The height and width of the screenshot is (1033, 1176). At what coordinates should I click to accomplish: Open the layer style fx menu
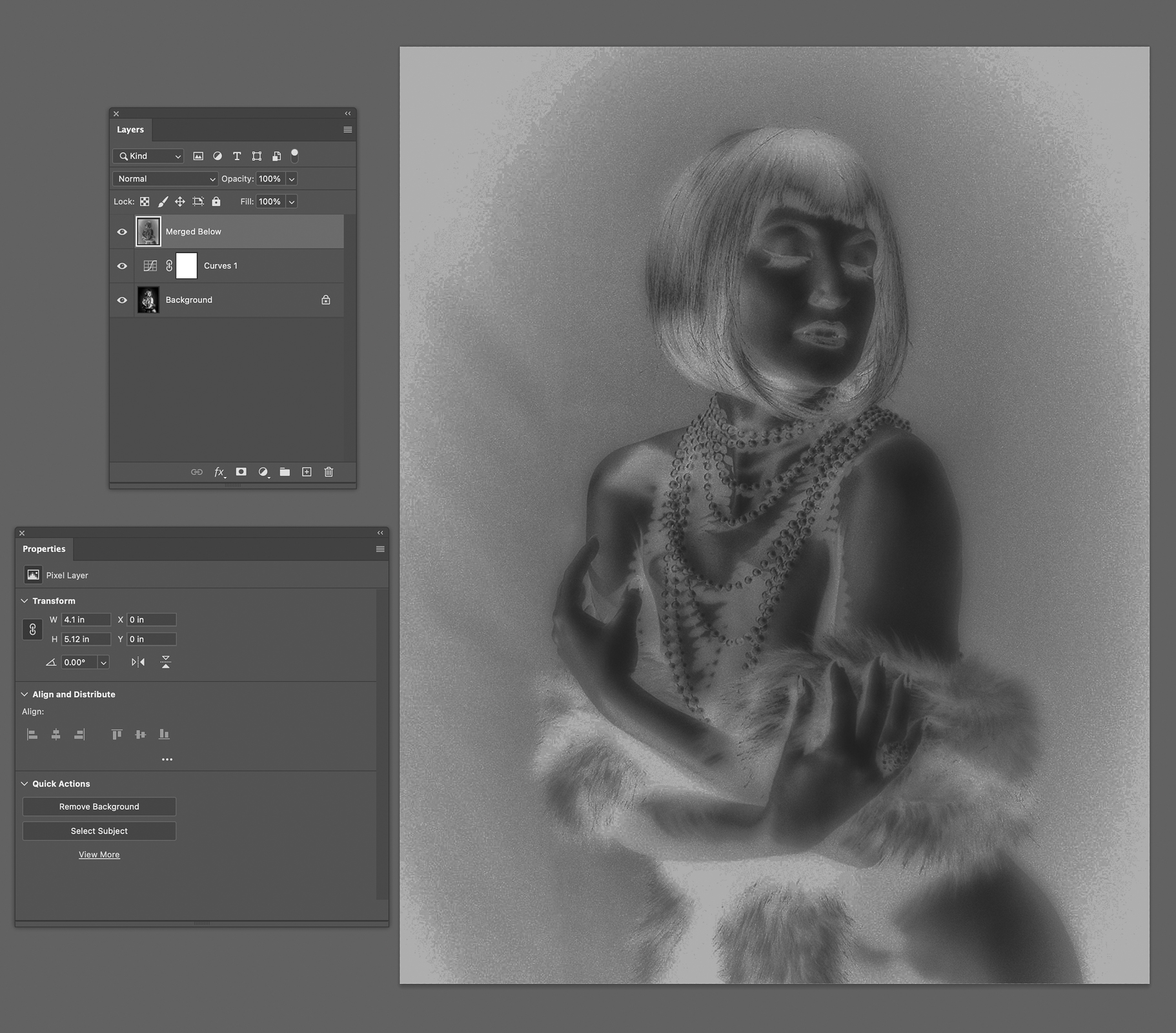click(219, 472)
